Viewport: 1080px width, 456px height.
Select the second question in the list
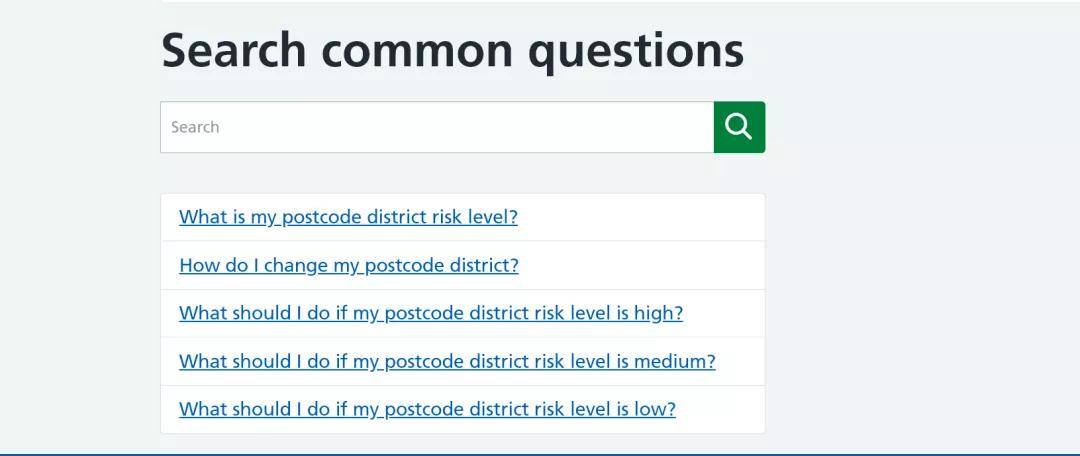pyautogui.click(x=349, y=265)
